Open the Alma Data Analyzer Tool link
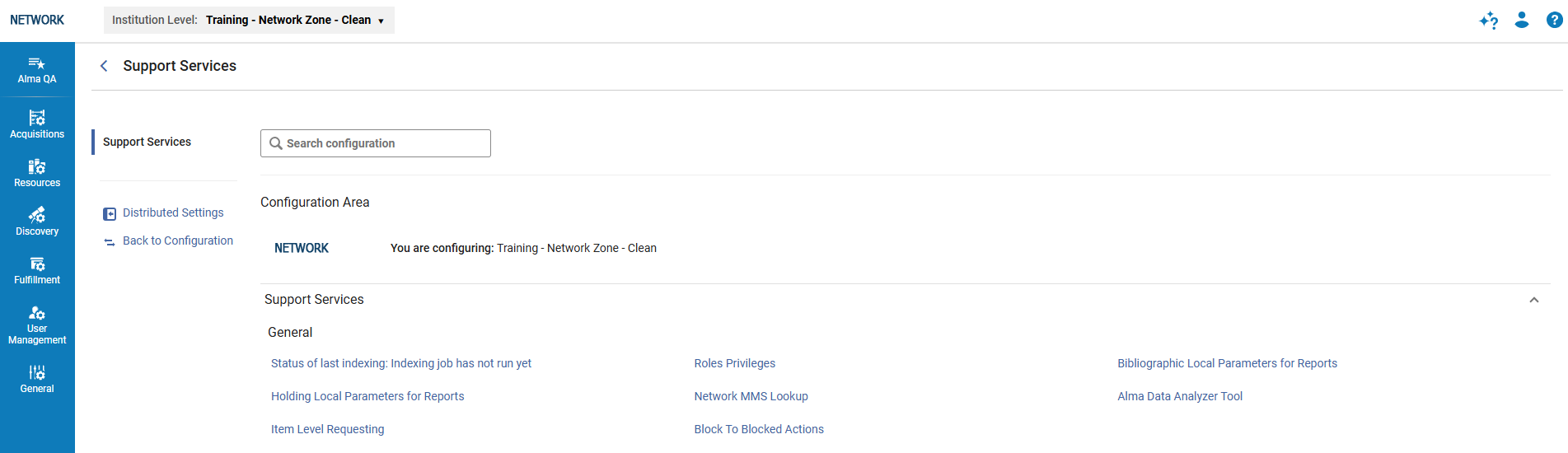The image size is (1568, 453). [1179, 396]
